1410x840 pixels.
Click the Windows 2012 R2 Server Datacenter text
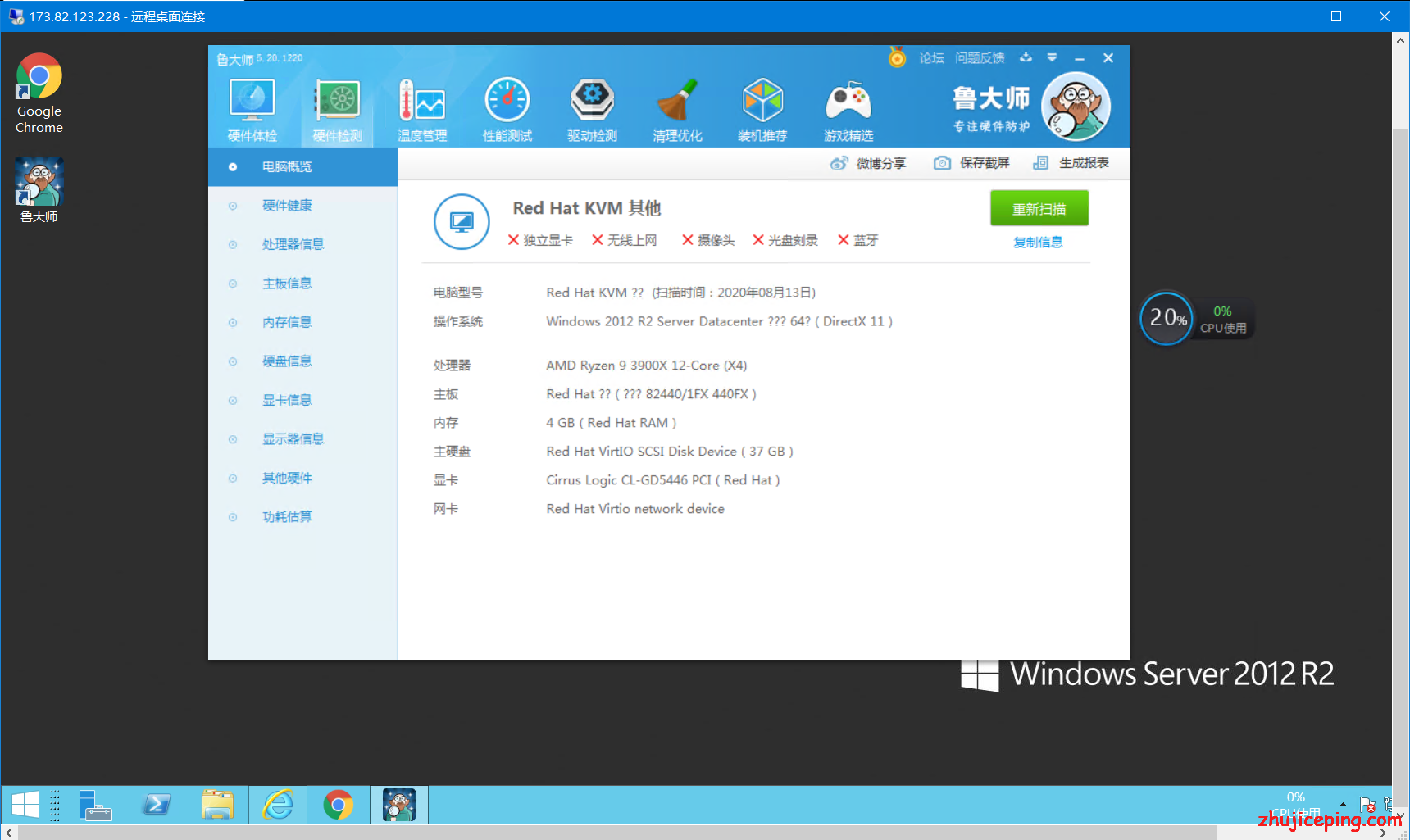pos(719,321)
